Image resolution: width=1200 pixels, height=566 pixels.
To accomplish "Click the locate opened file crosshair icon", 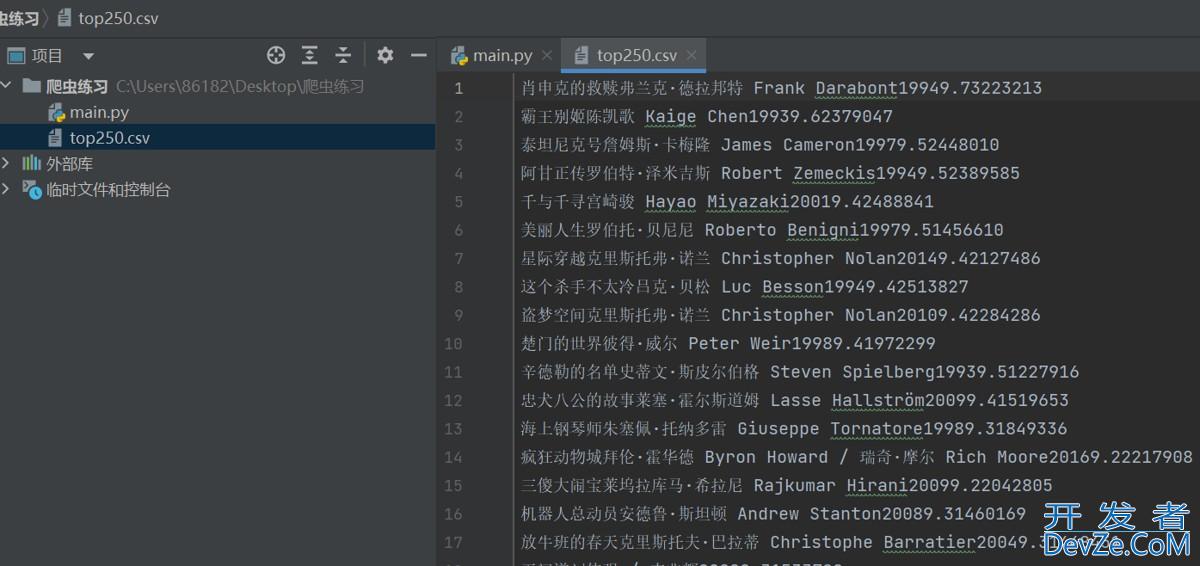I will coord(276,55).
